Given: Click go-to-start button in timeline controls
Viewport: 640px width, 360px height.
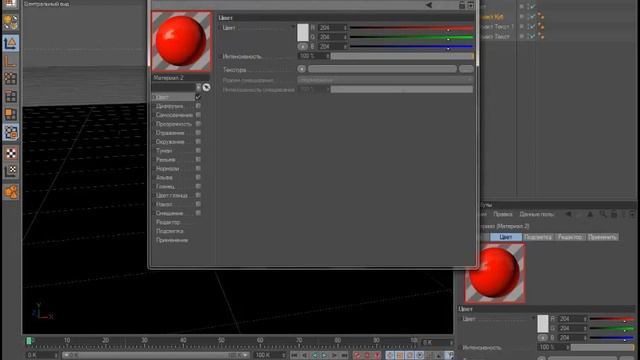Looking at the screenshot, I should (x=294, y=356).
